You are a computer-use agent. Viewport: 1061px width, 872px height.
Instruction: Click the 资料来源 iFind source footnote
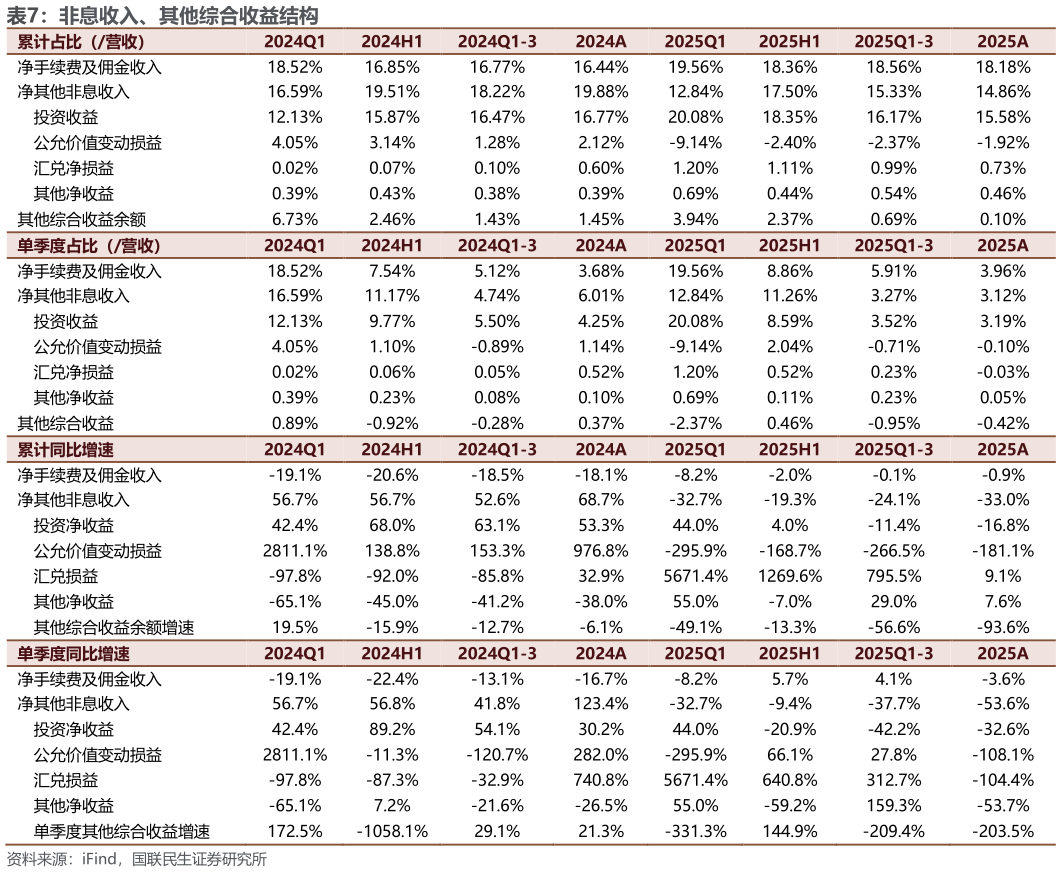pyautogui.click(x=137, y=860)
